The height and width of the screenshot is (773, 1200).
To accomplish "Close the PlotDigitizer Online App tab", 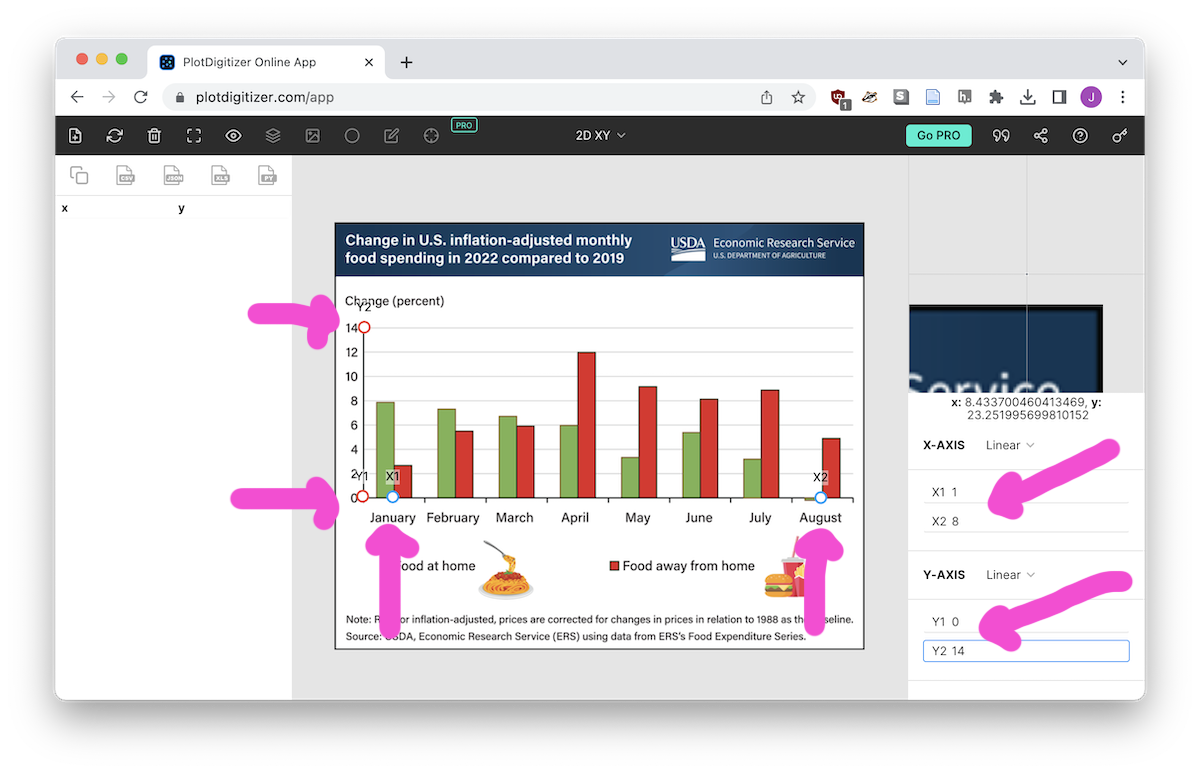I will pos(369,62).
